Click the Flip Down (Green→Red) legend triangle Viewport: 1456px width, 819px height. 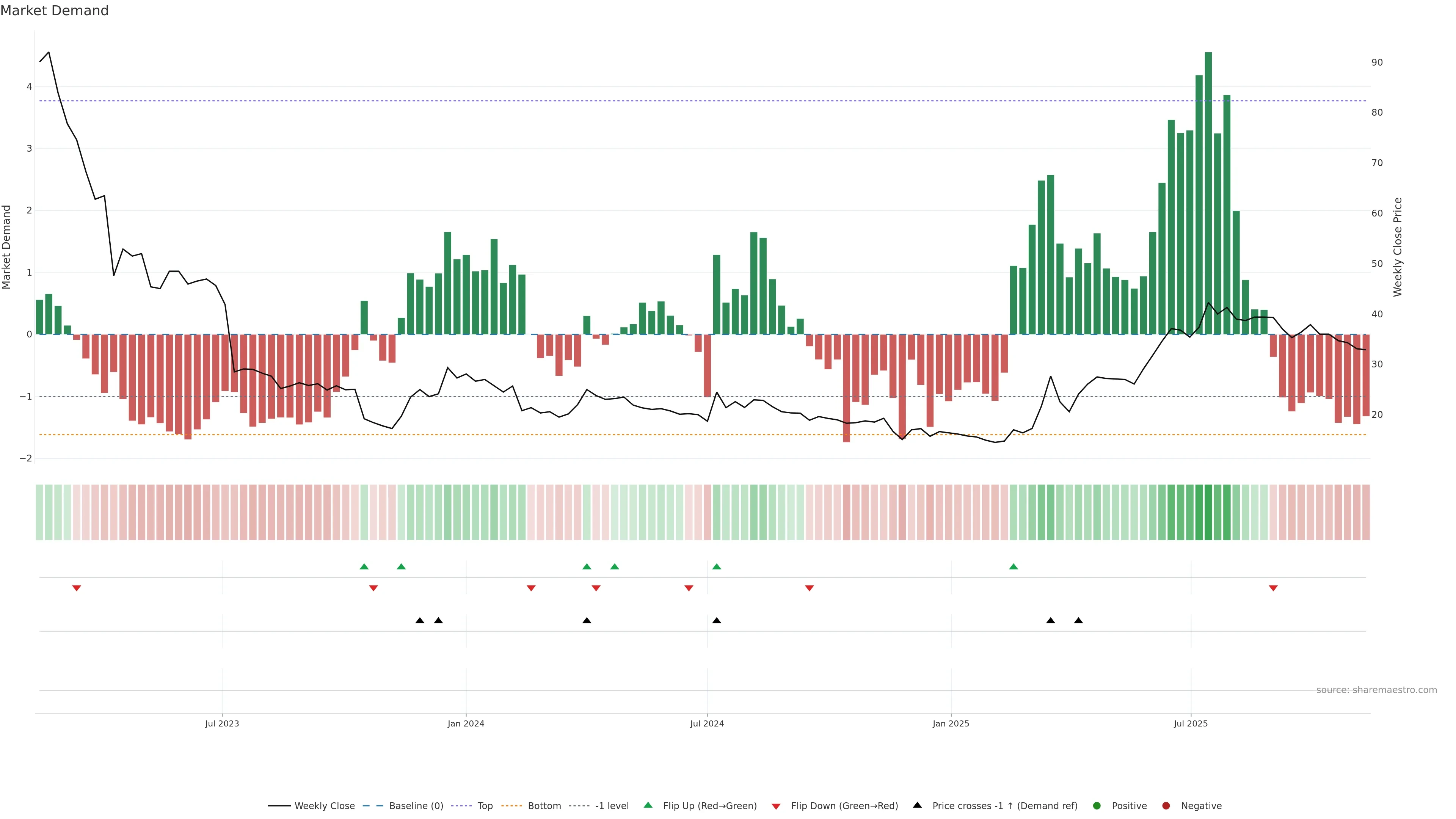pyautogui.click(x=776, y=806)
